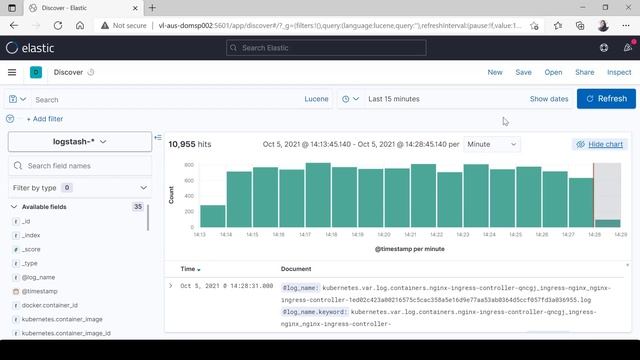Click the browser back arrow
640x360 pixels.
coord(14,25)
